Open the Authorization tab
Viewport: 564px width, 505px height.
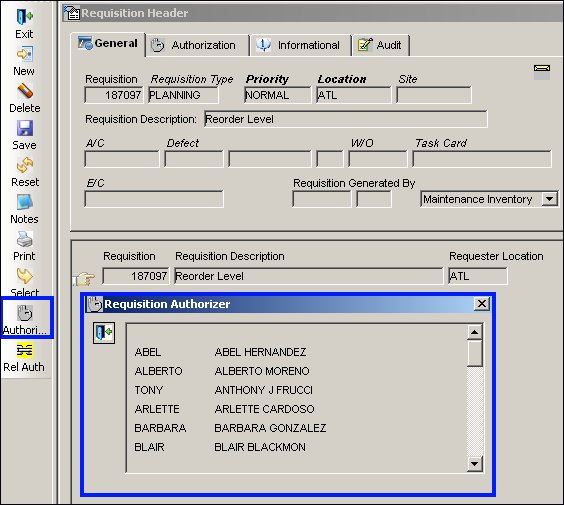(x=197, y=45)
